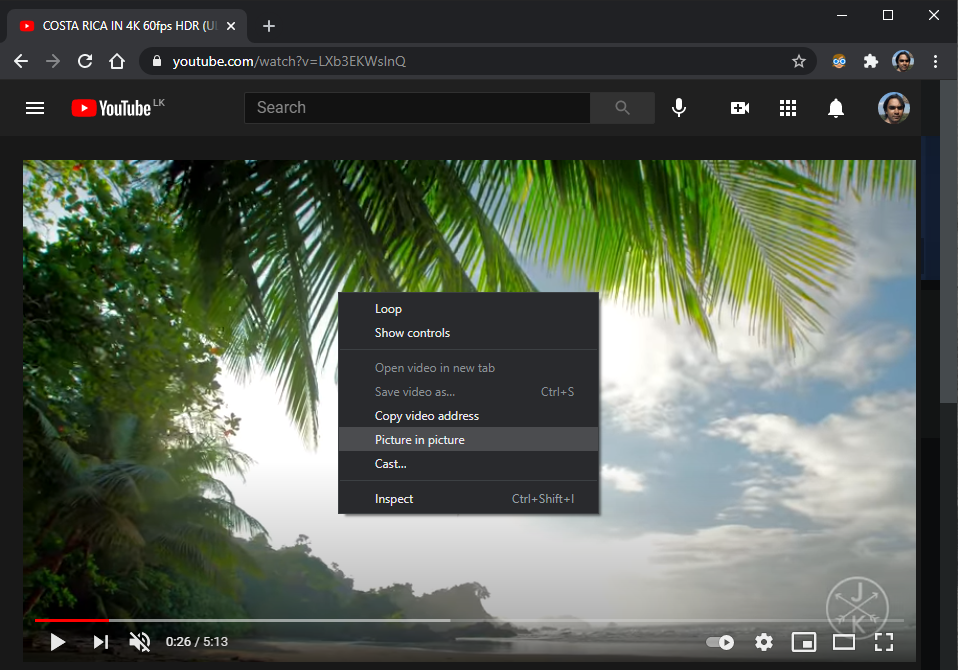Open the Extensions puzzle icon
Screen dimensions: 958x670
(871, 61)
